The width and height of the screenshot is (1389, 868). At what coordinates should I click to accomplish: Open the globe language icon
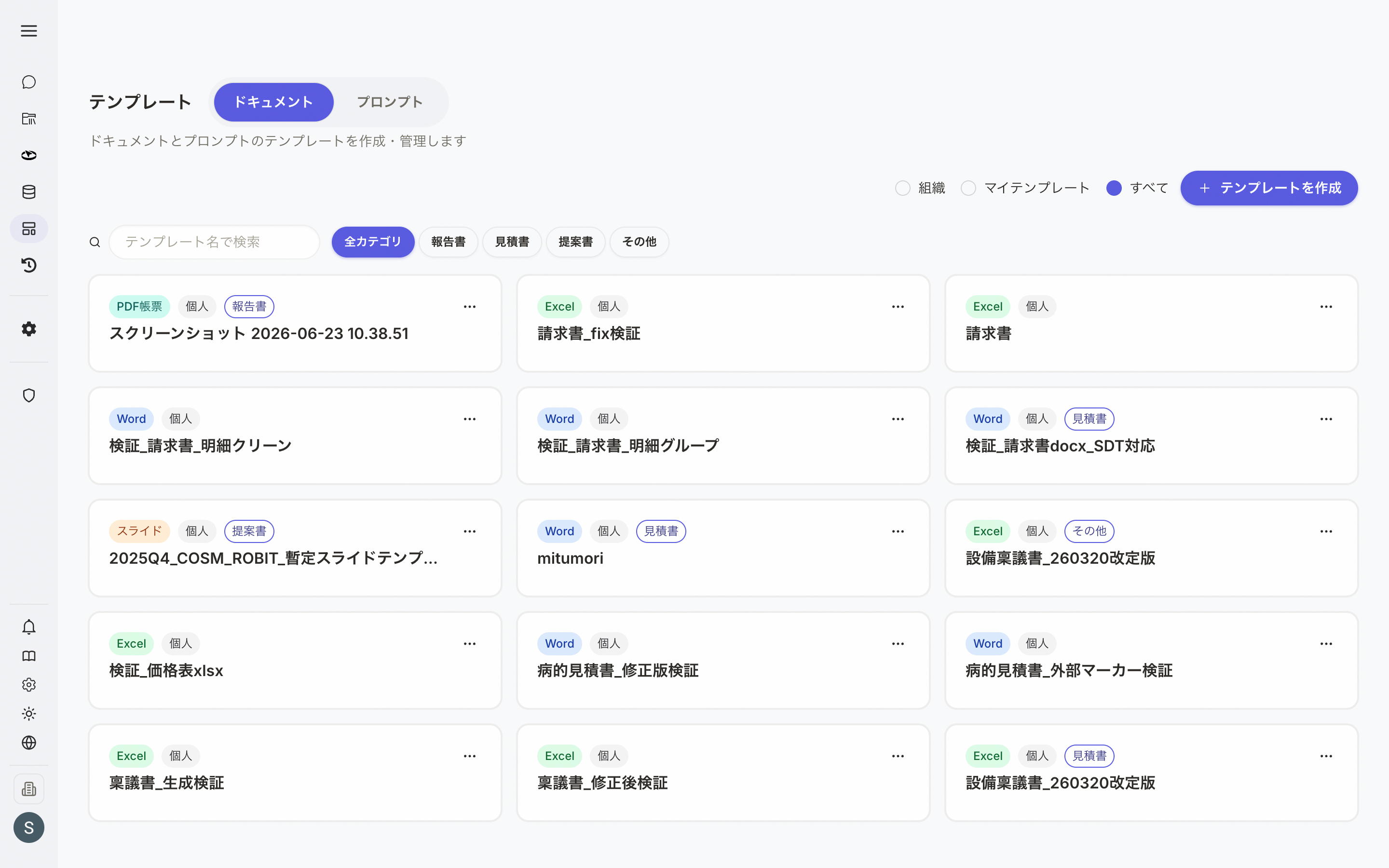coord(29,742)
